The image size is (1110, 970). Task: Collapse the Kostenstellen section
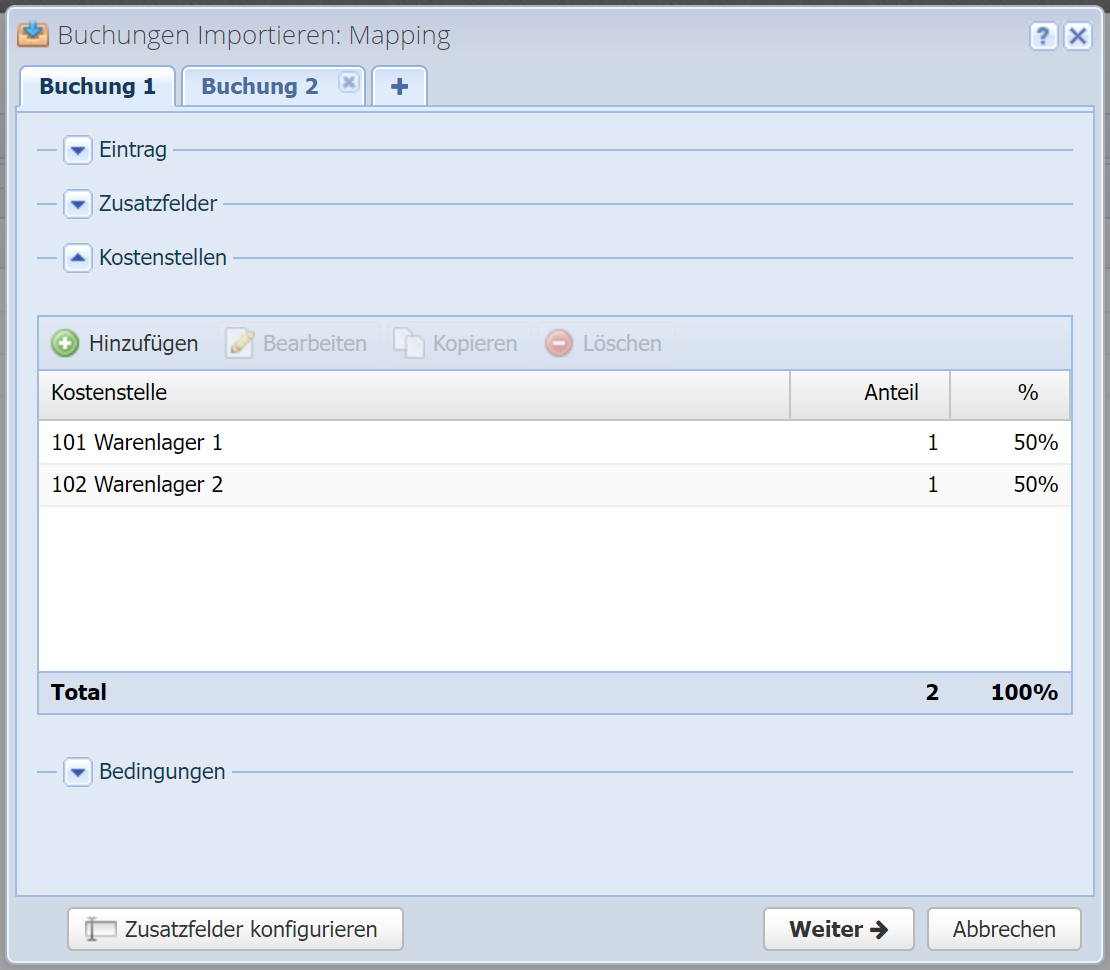pos(78,258)
